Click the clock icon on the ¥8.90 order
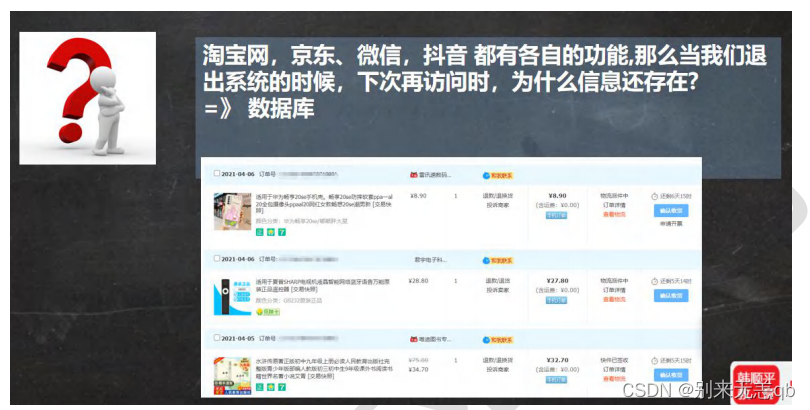 pos(655,196)
